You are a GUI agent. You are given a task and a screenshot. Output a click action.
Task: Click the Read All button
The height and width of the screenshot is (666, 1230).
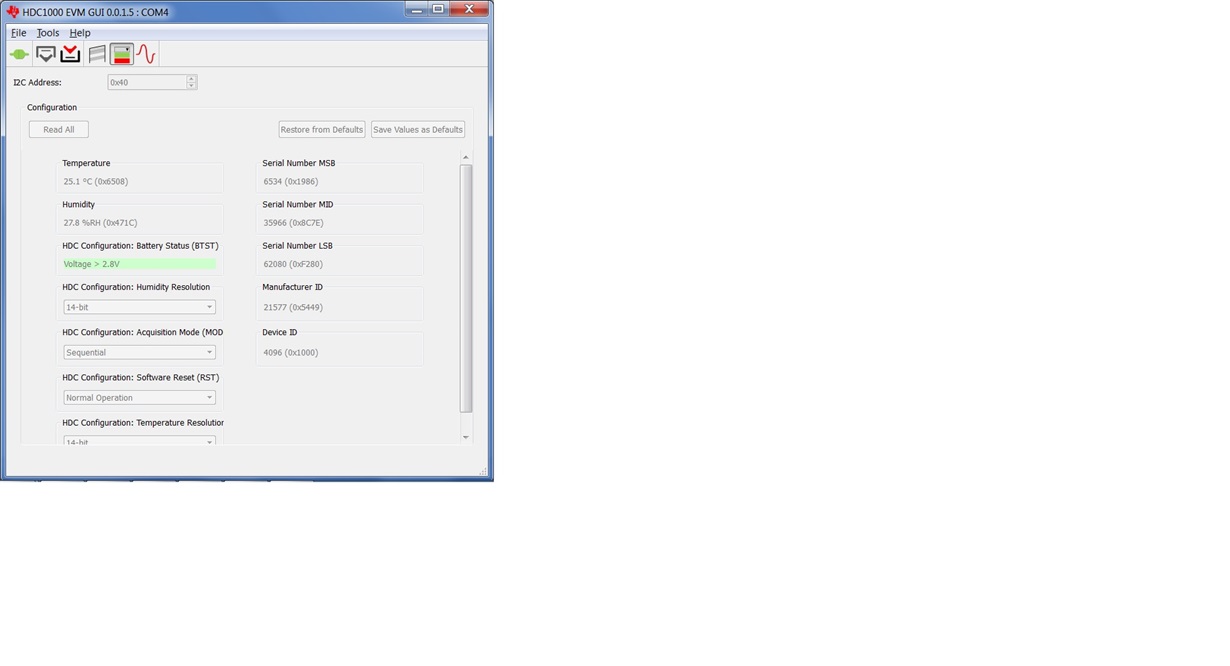[x=59, y=129]
